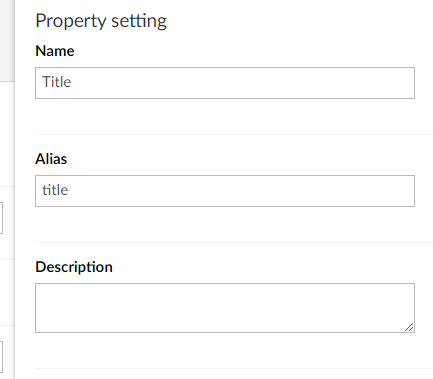The image size is (433, 379).
Task: Click the "Property setting" heading
Action: click(101, 21)
